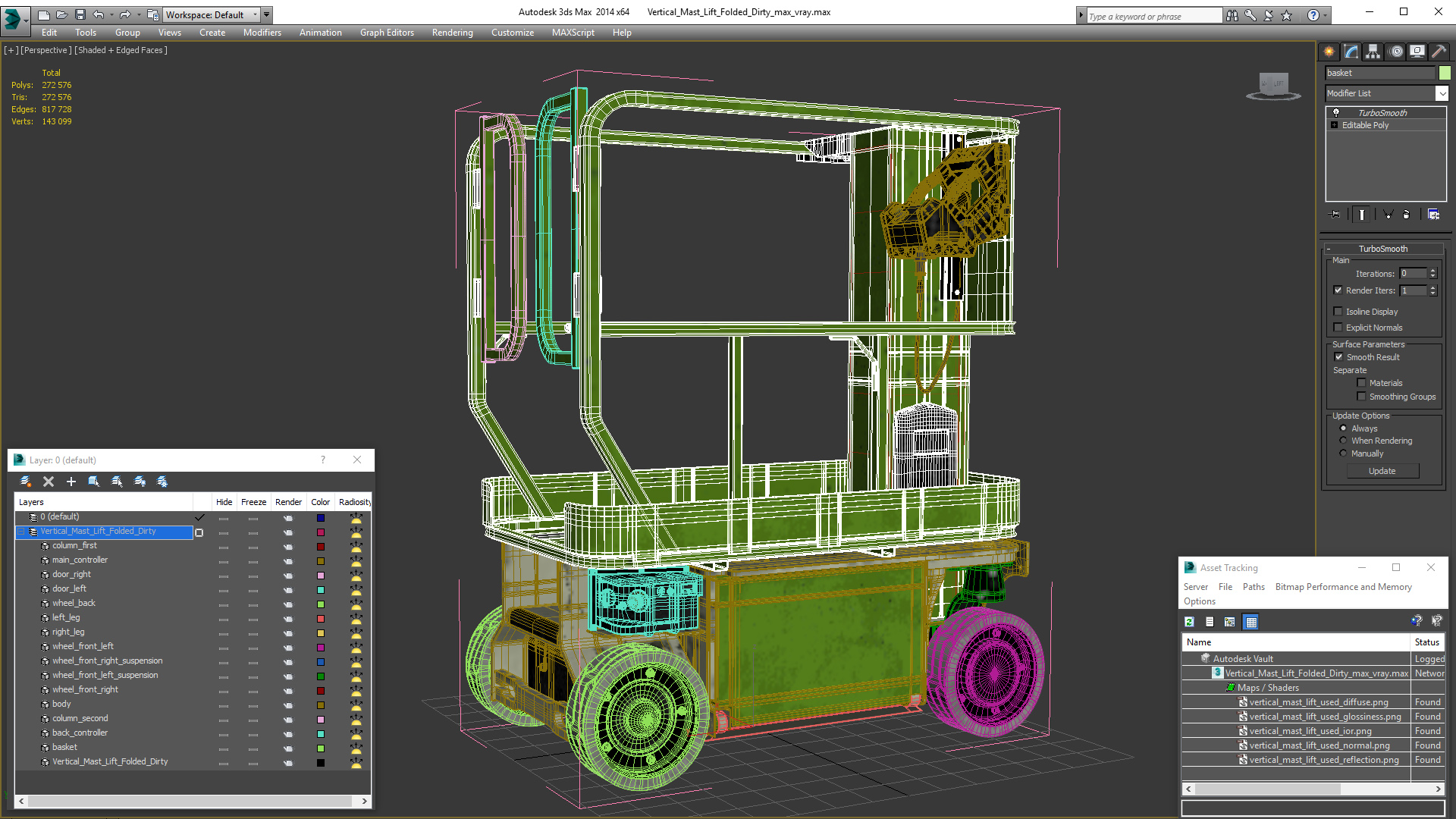
Task: Expand the Editable Poly stack entry
Action: 1334,125
